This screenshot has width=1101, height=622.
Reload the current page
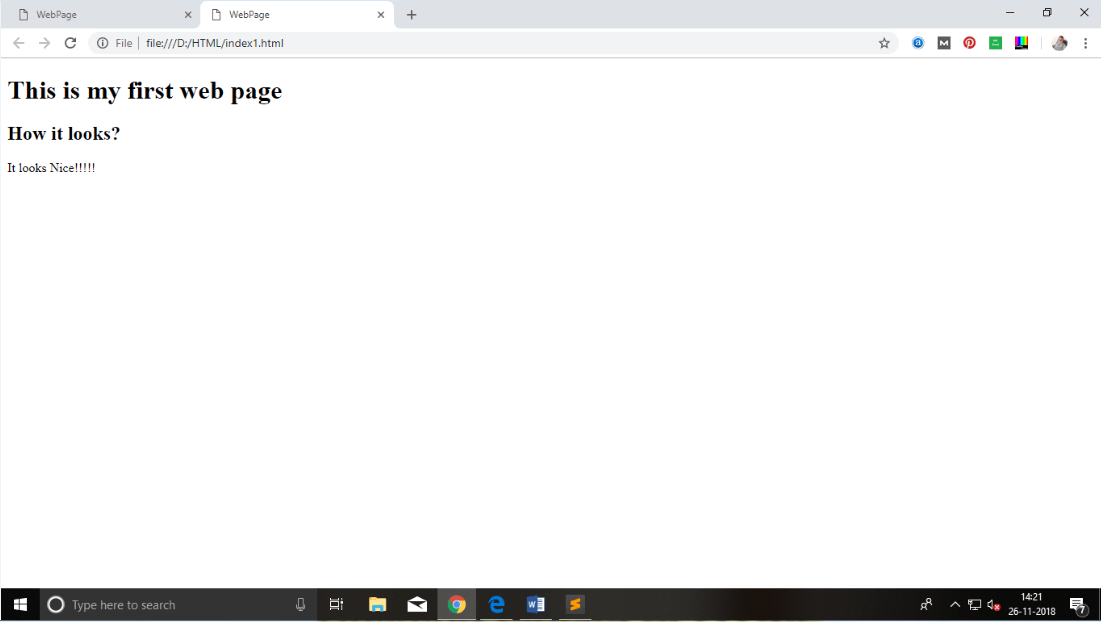pos(70,43)
